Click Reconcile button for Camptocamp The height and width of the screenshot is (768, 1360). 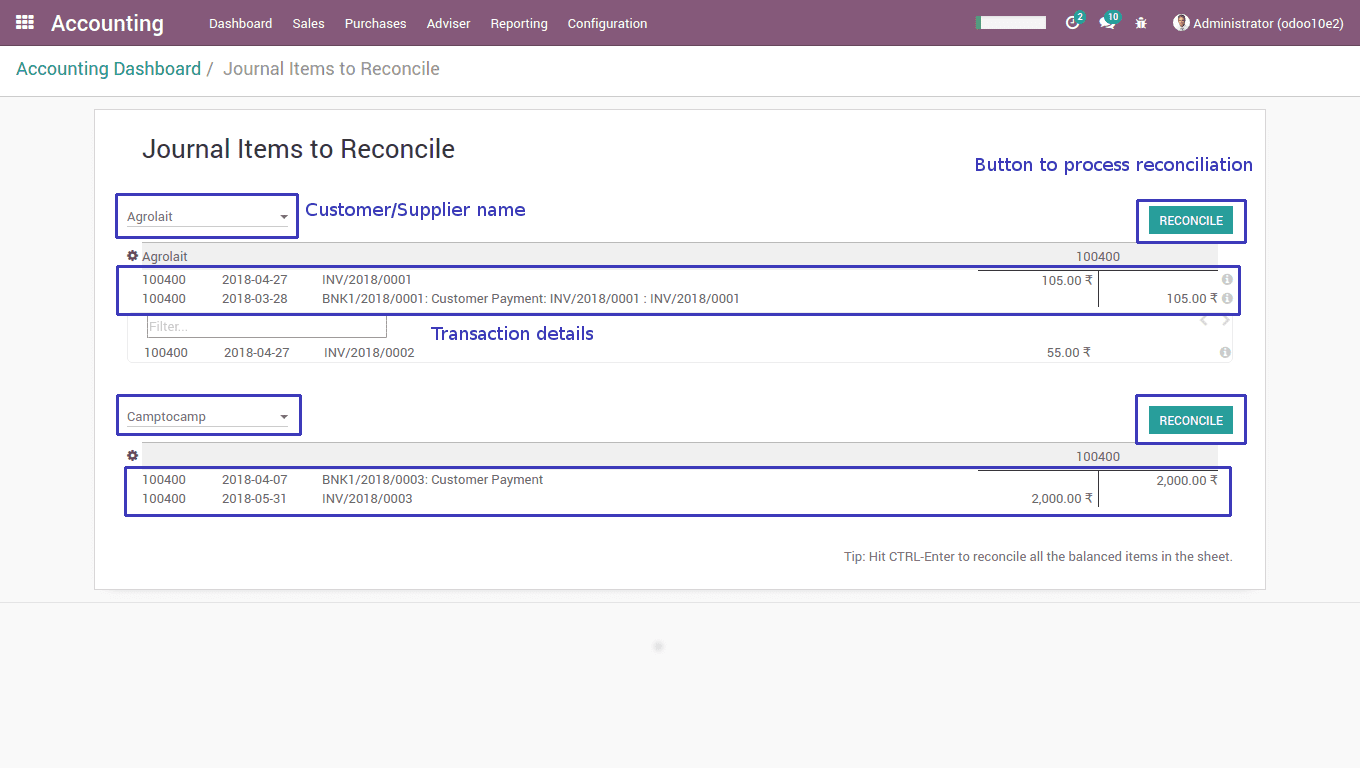coord(1190,421)
